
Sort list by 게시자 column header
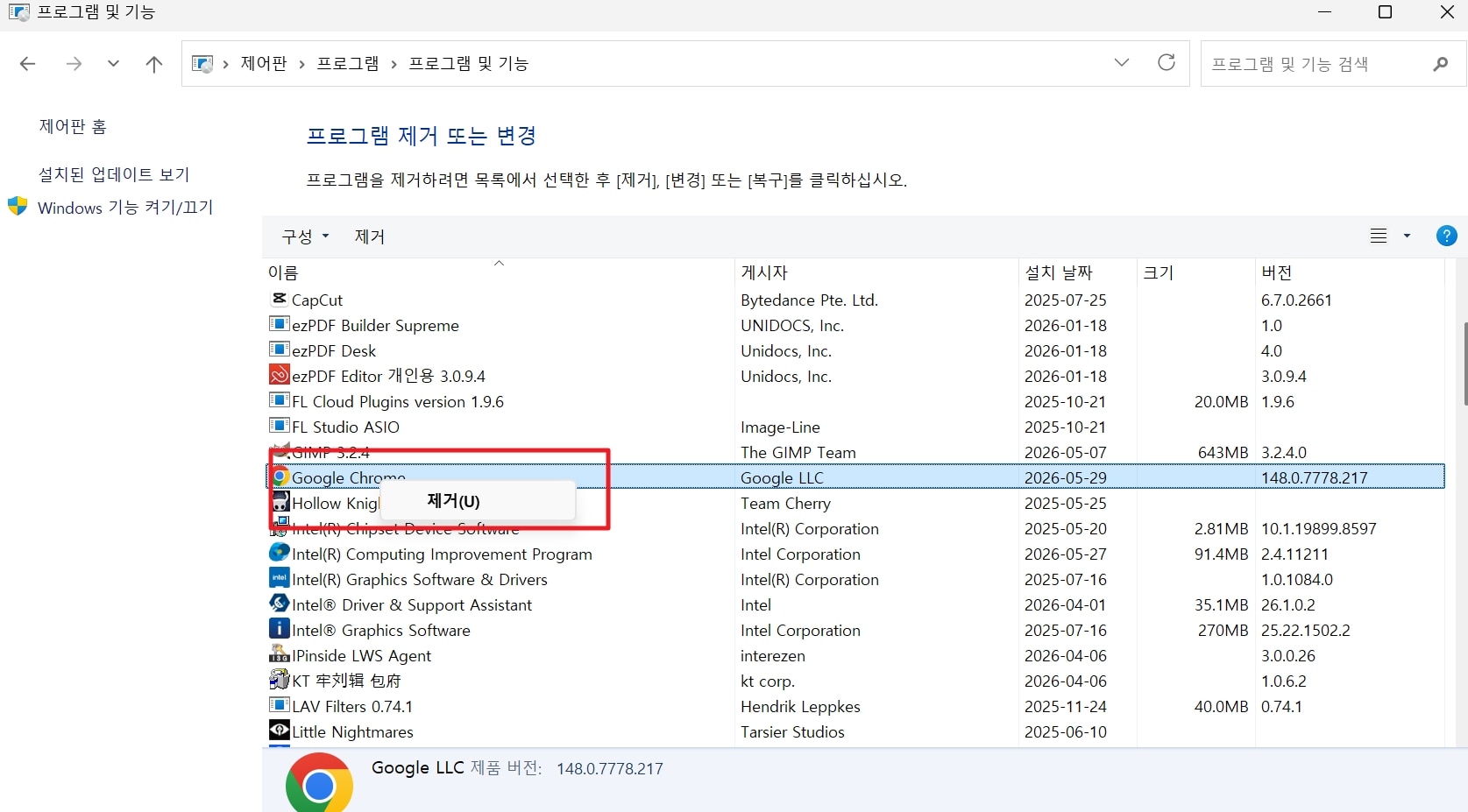tap(876, 272)
